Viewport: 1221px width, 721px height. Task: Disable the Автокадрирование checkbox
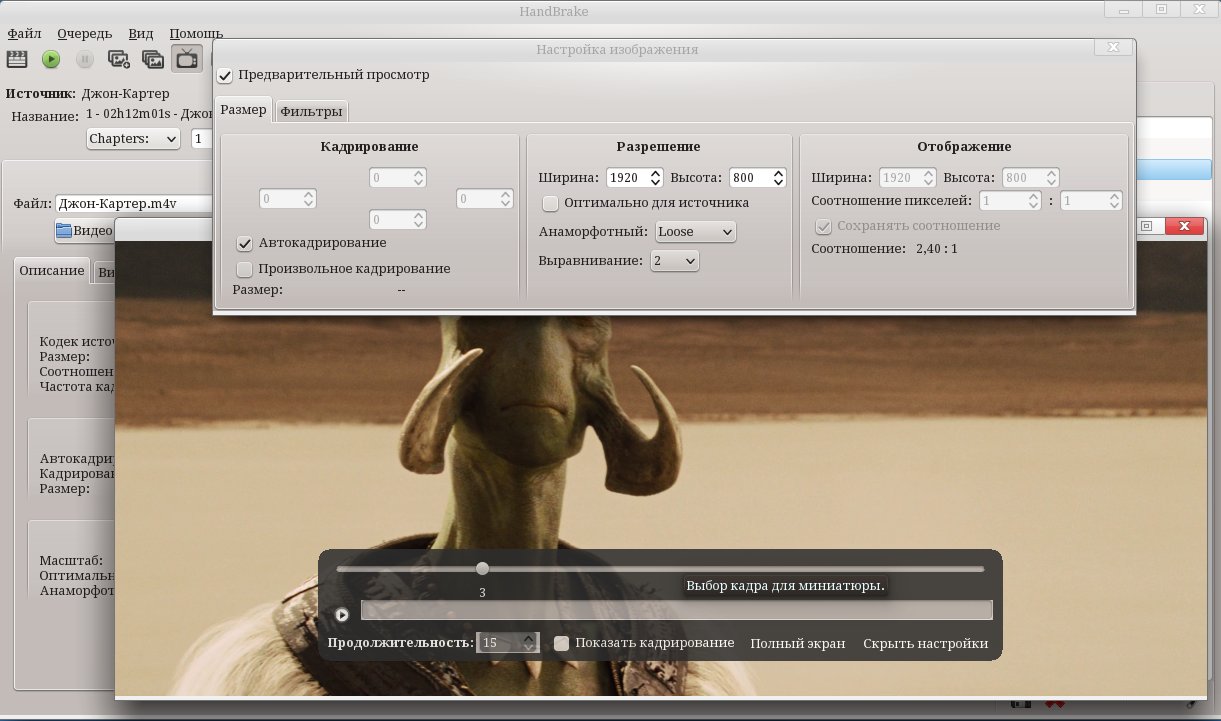[x=244, y=243]
